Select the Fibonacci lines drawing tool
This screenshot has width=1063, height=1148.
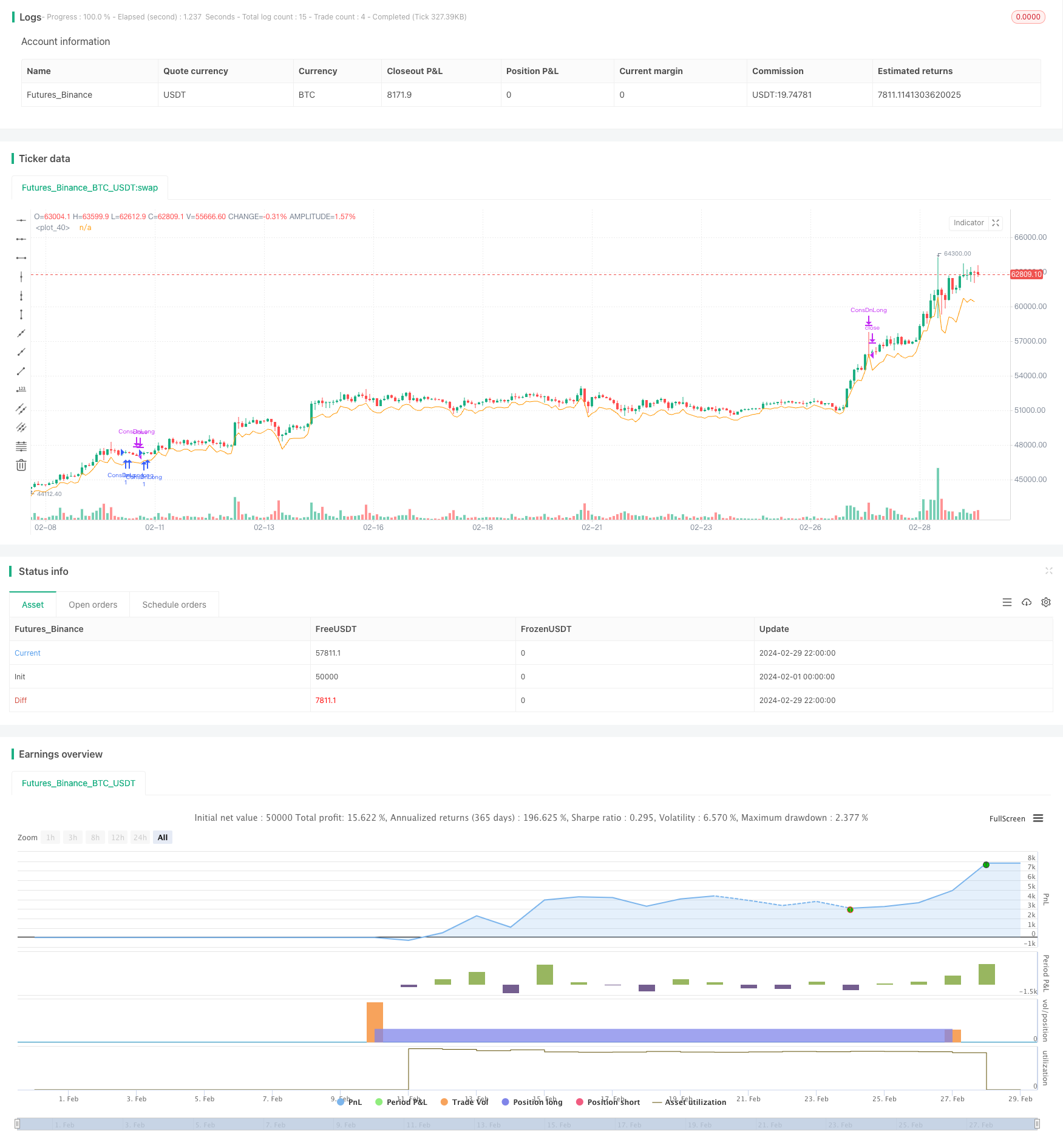pyautogui.click(x=21, y=446)
